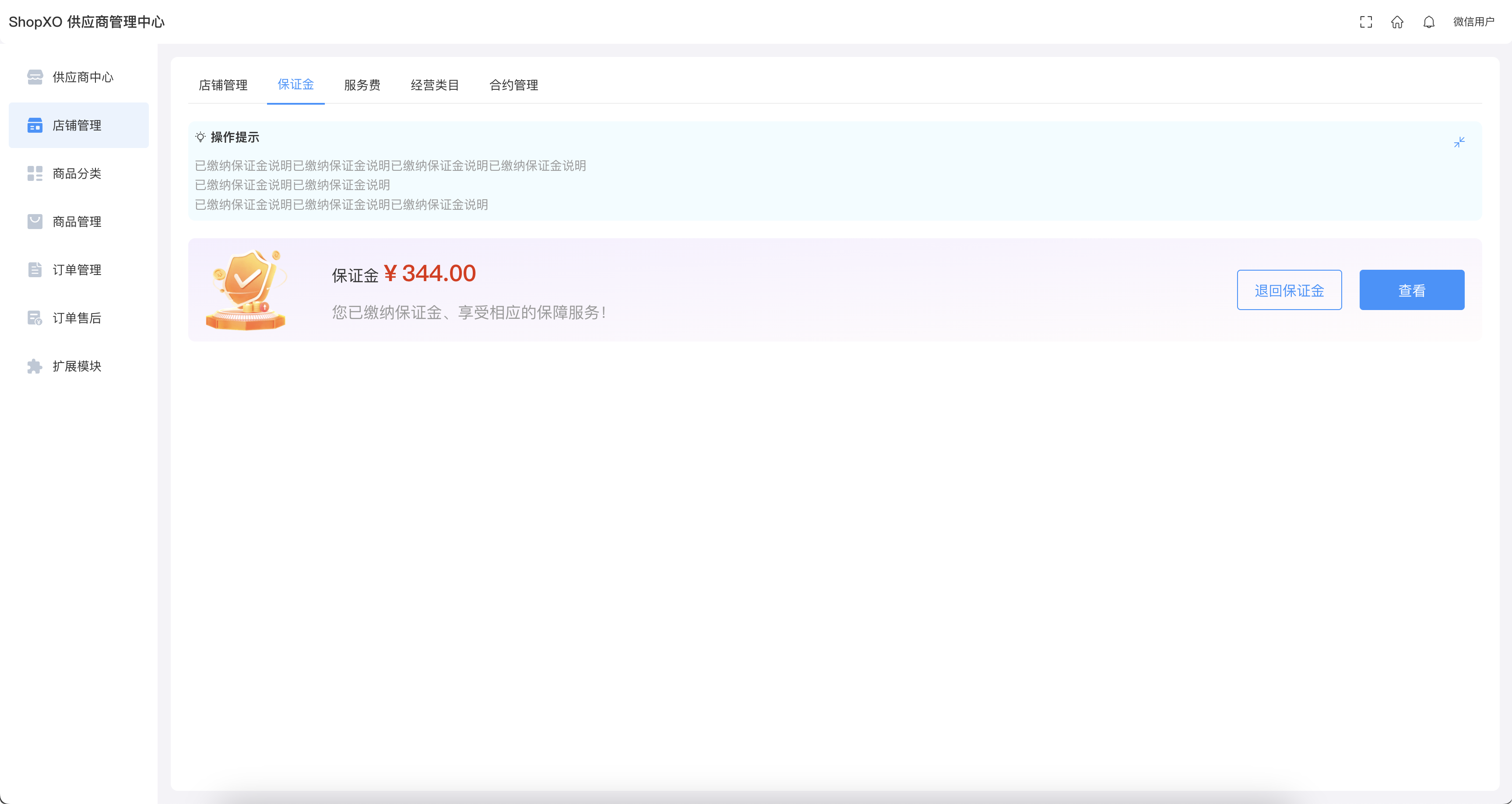This screenshot has height=804, width=1512.
Task: Open the 微信用户 account menu
Action: point(1473,22)
